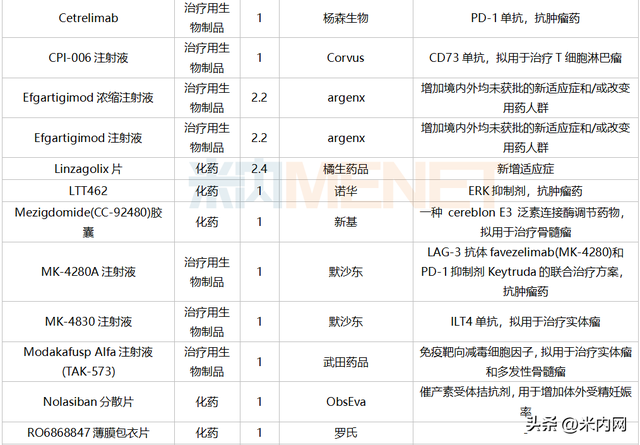The height and width of the screenshot is (445, 640).
Task: Select the 1 cell in the LTT462 row
Action: (x=259, y=191)
